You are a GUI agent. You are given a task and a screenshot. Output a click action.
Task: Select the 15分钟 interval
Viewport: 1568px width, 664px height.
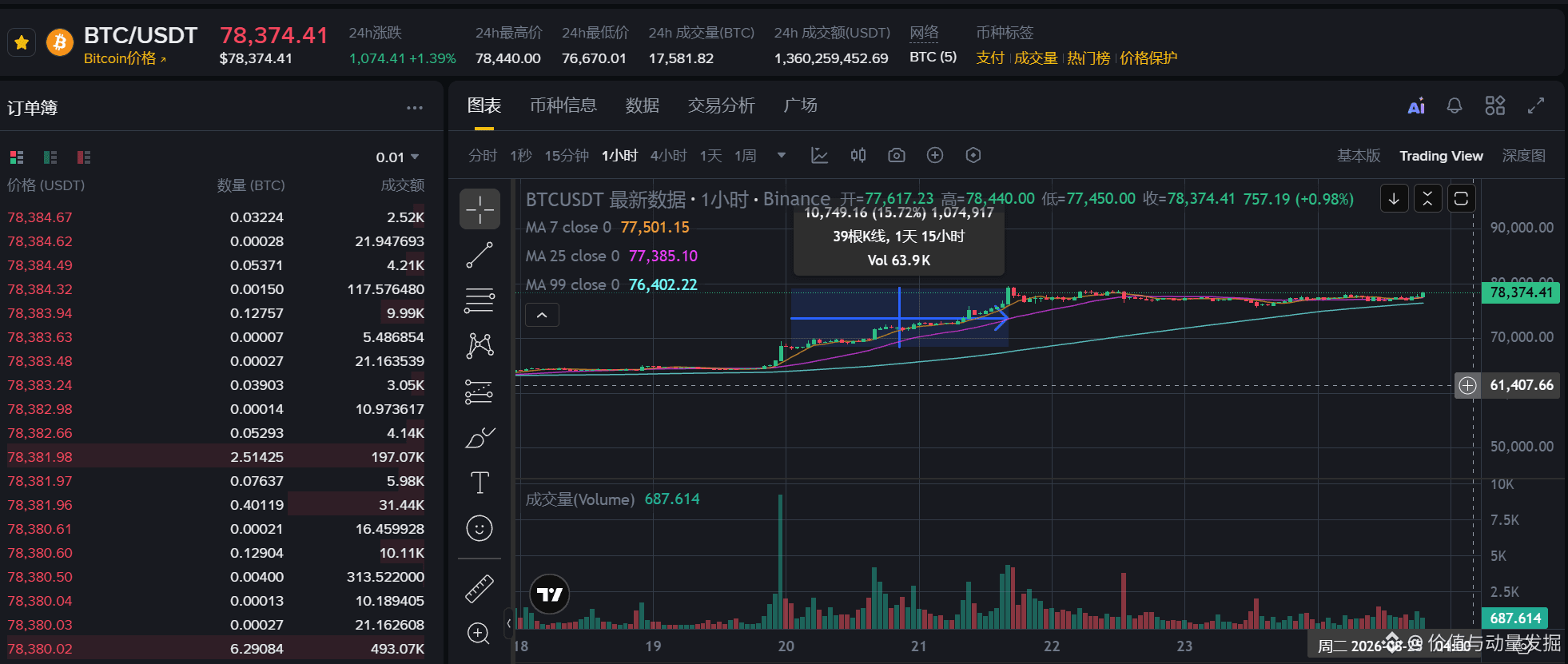pyautogui.click(x=567, y=156)
